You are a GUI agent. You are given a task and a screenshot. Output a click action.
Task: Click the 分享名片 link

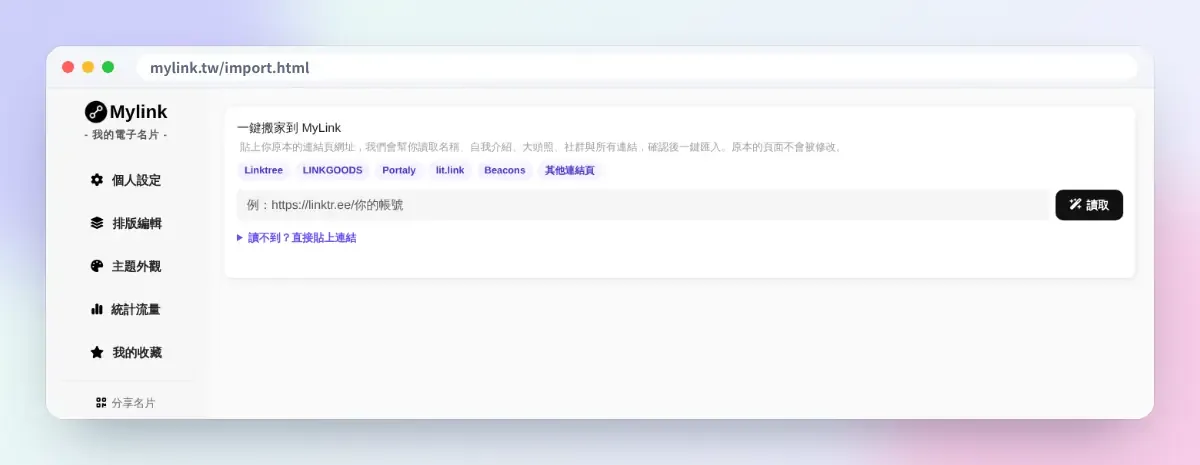(x=126, y=403)
